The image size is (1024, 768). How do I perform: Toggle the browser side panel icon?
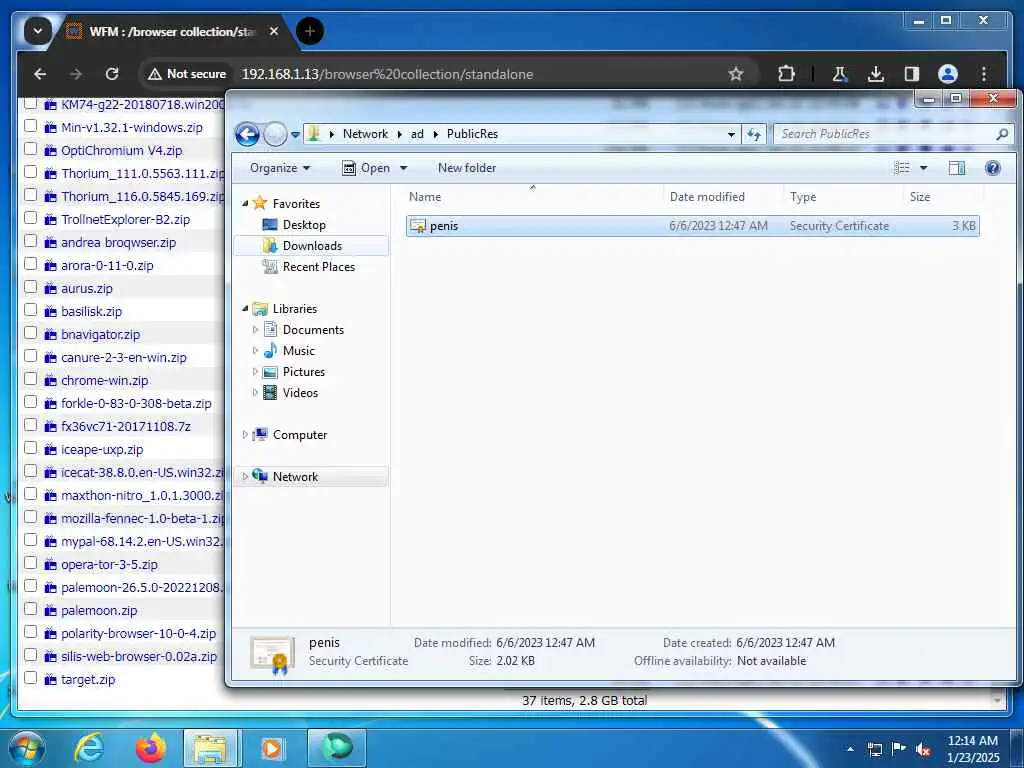tap(912, 74)
